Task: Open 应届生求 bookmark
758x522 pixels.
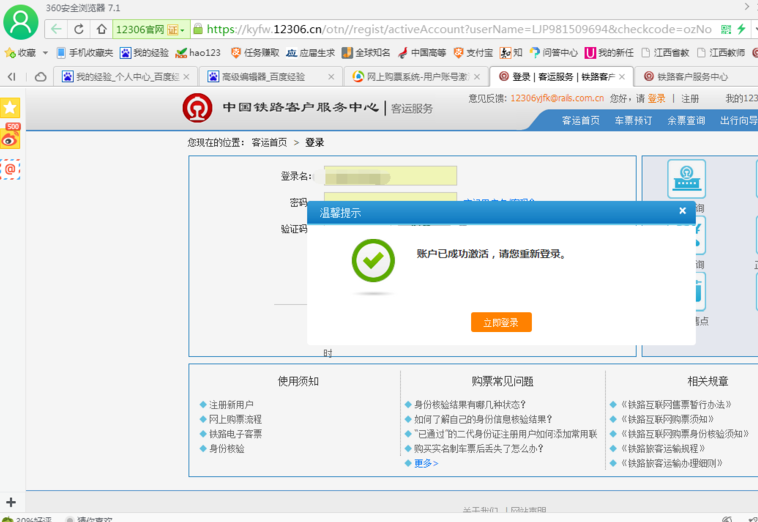Action: (310, 53)
